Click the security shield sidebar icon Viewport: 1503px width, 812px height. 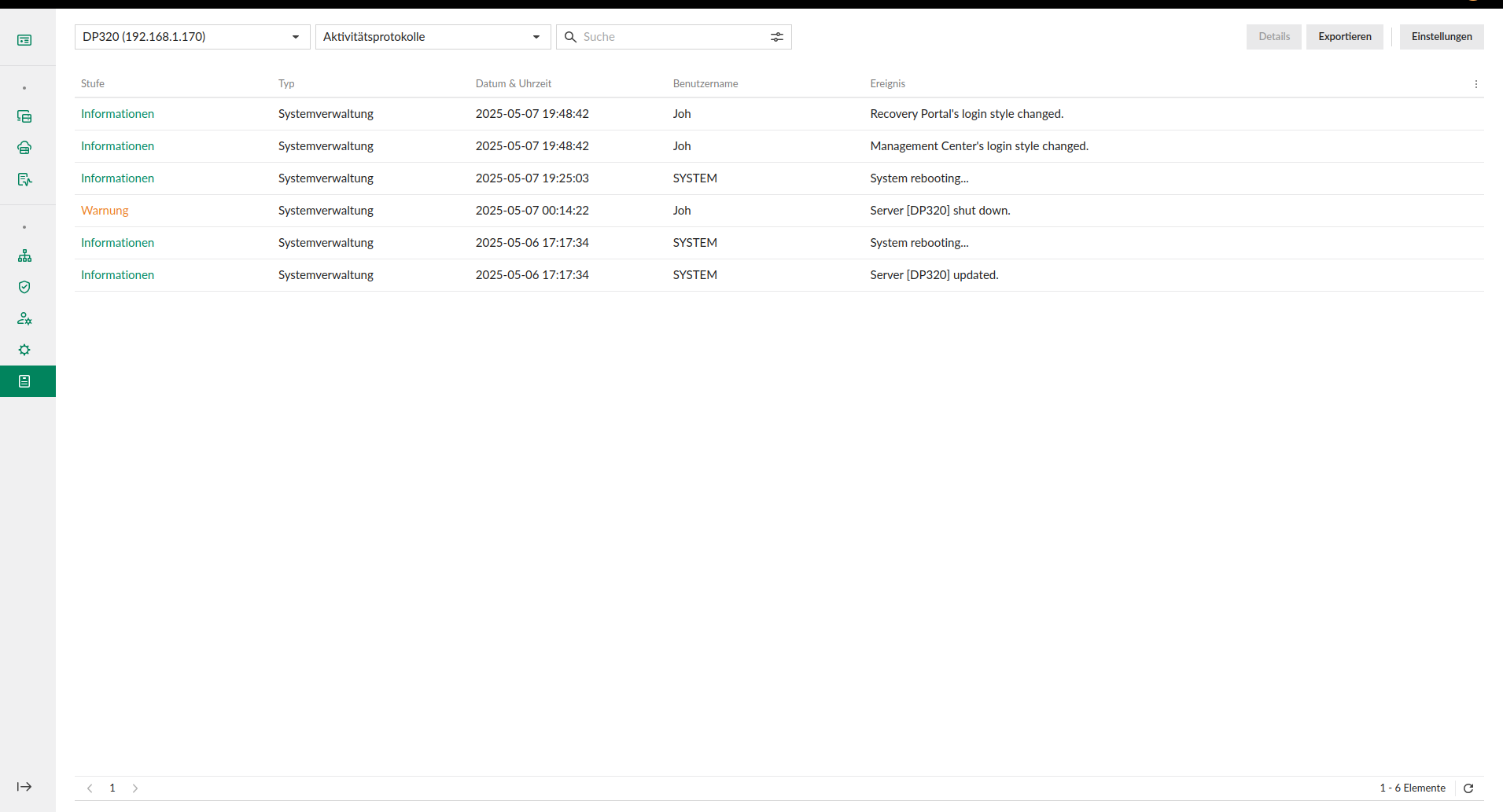[24, 287]
